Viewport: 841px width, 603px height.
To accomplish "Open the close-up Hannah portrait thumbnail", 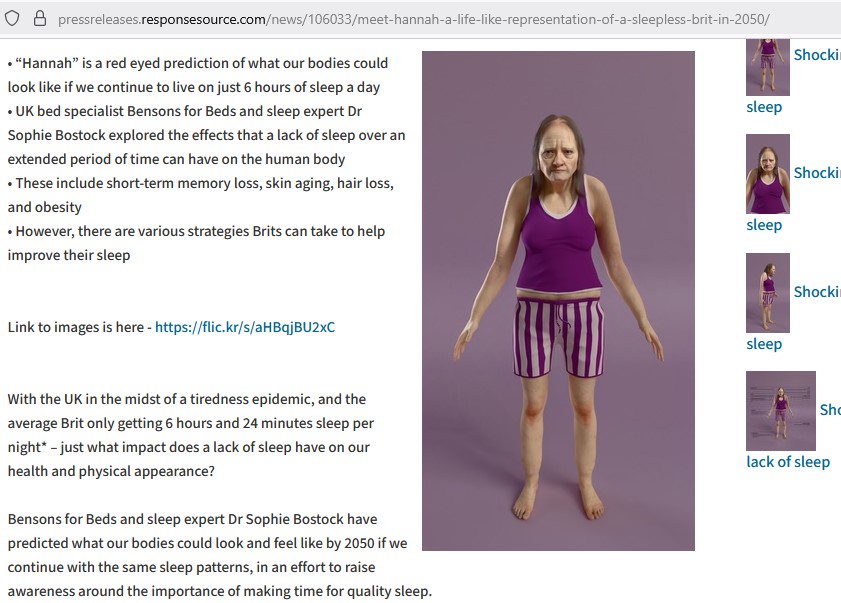I will 768,174.
